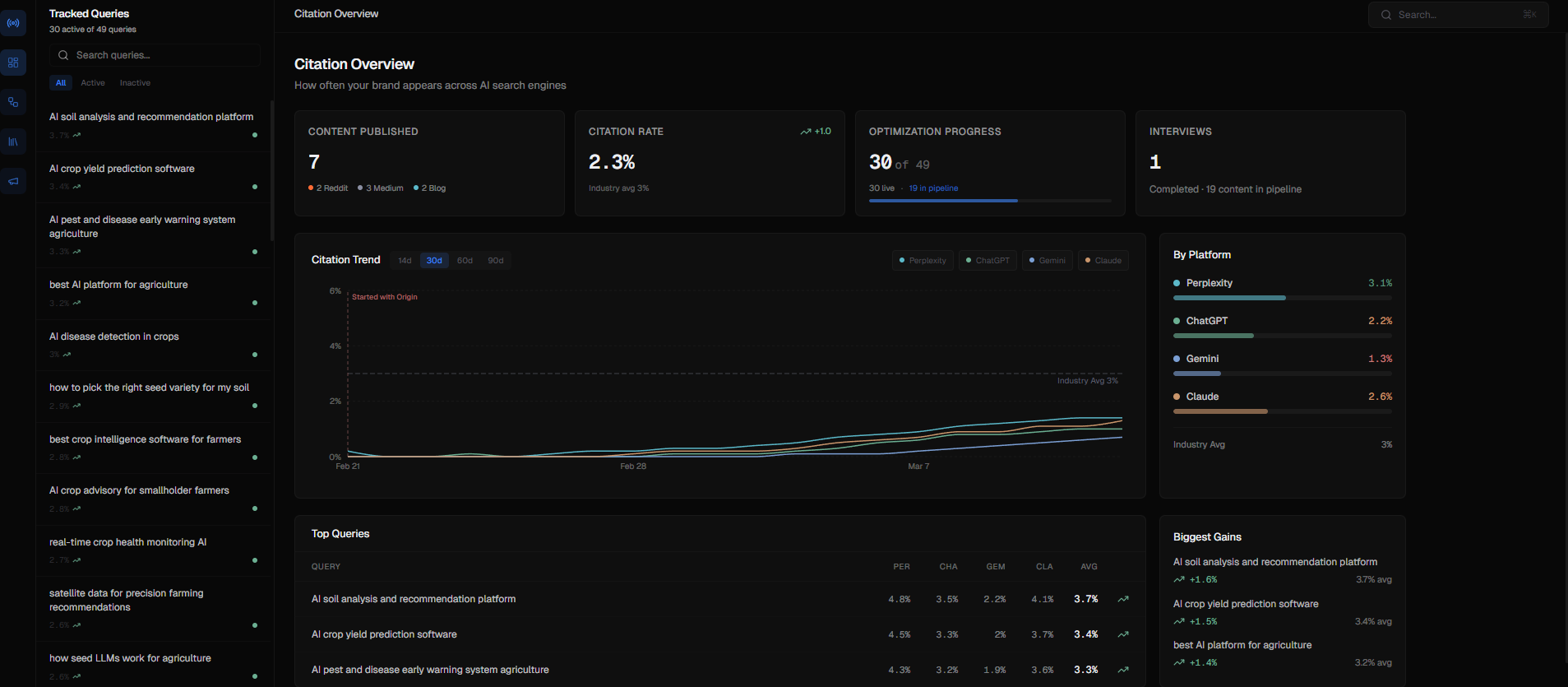Sort table by PER column header
Viewport: 1568px width, 687px height.
coord(902,567)
